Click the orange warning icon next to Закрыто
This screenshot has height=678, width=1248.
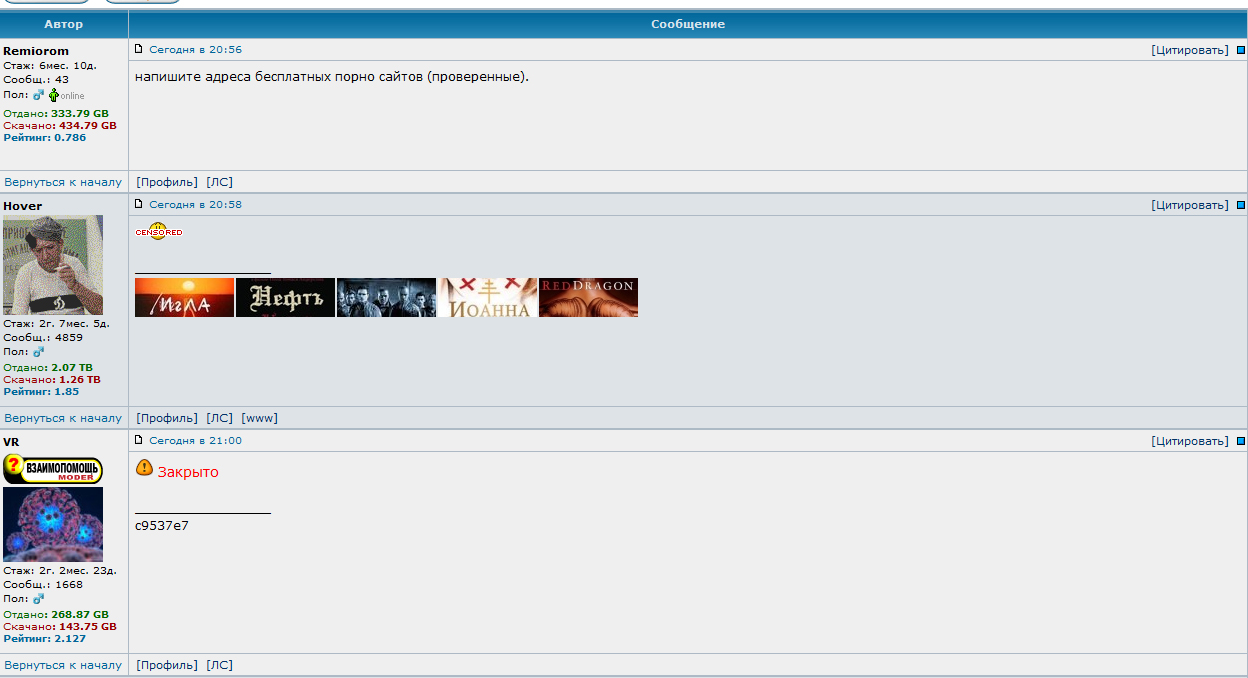(144, 467)
